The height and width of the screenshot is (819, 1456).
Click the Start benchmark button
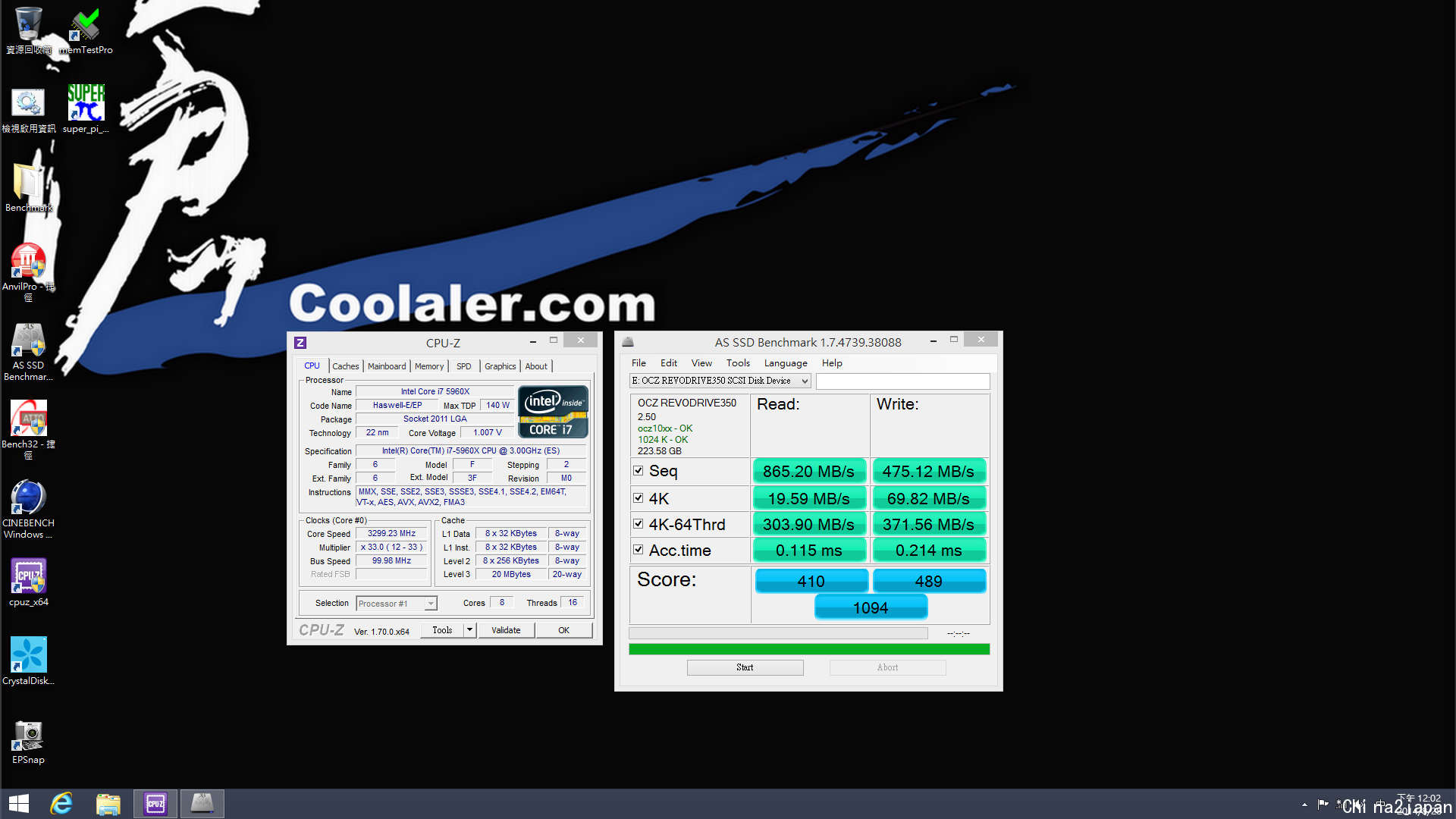(745, 667)
